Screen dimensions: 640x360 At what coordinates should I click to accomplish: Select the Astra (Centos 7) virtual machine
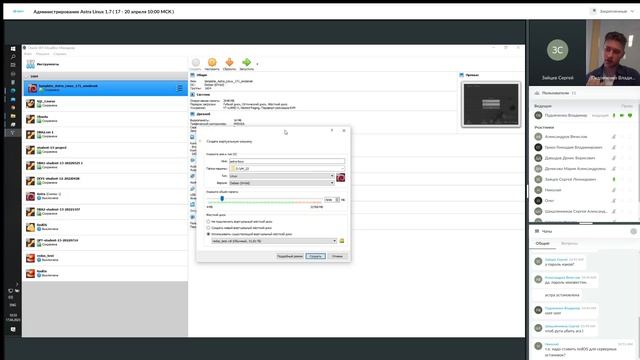(x=105, y=196)
